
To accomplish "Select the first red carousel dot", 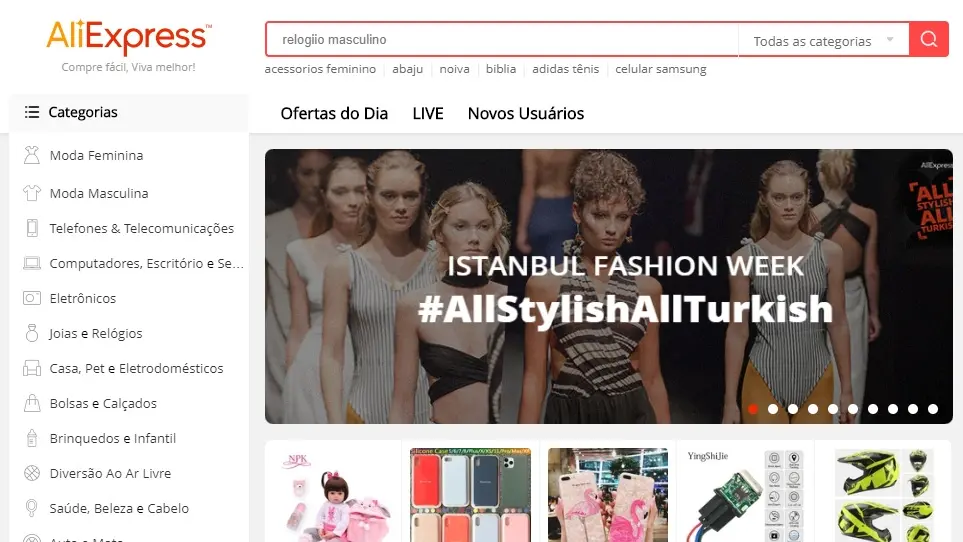I will tap(753, 409).
